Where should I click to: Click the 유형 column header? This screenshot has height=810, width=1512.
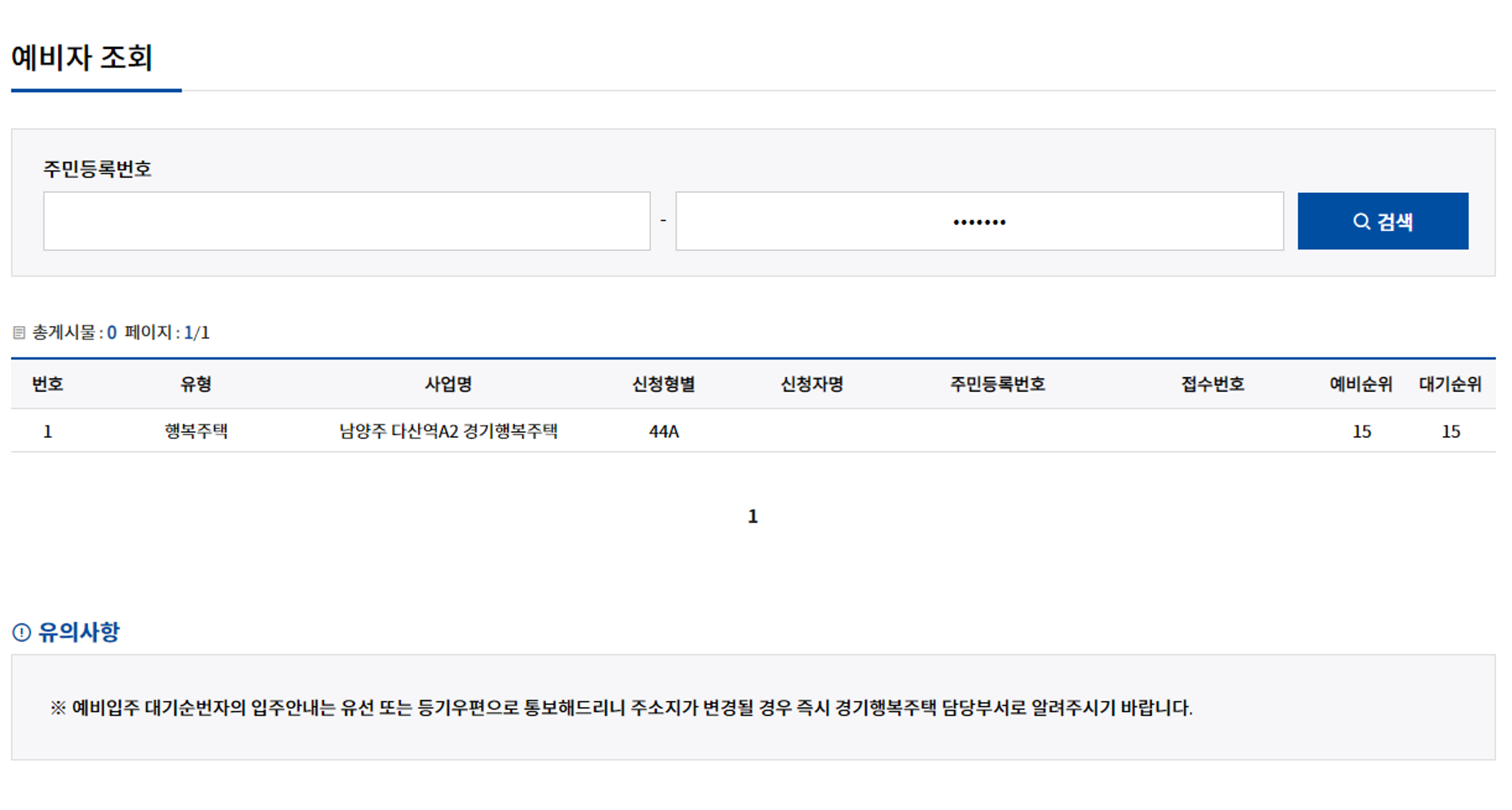(196, 384)
